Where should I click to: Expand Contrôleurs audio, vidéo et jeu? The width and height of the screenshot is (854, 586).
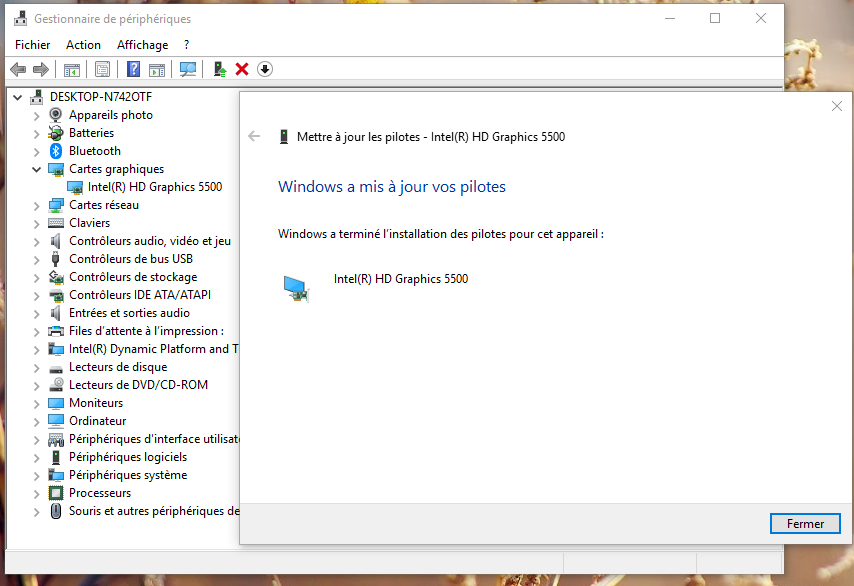click(x=36, y=241)
